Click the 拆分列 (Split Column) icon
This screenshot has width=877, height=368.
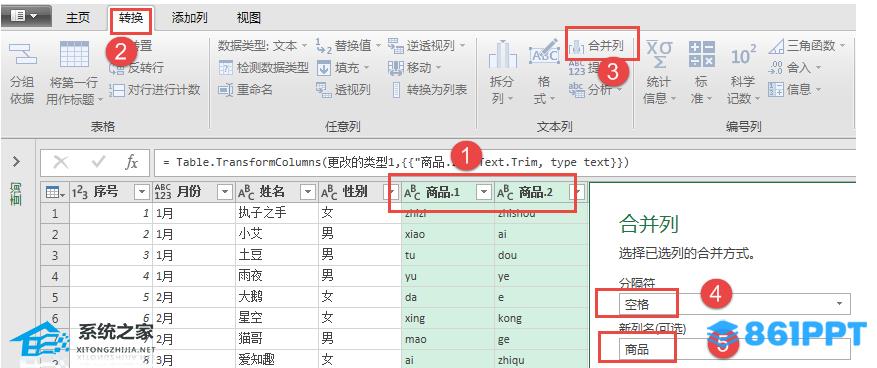pos(502,55)
